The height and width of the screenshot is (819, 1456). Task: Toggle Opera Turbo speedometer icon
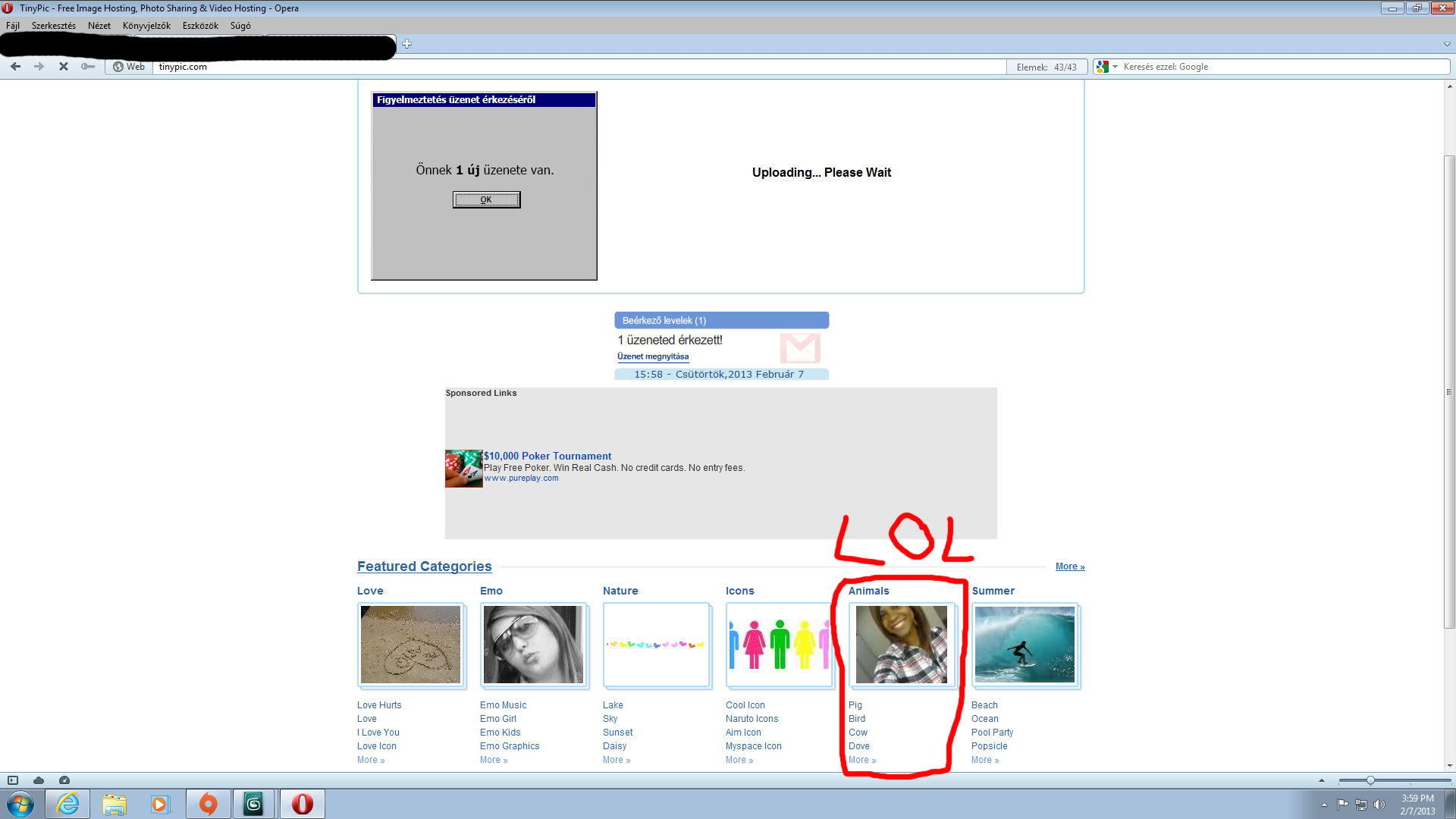pos(64,780)
